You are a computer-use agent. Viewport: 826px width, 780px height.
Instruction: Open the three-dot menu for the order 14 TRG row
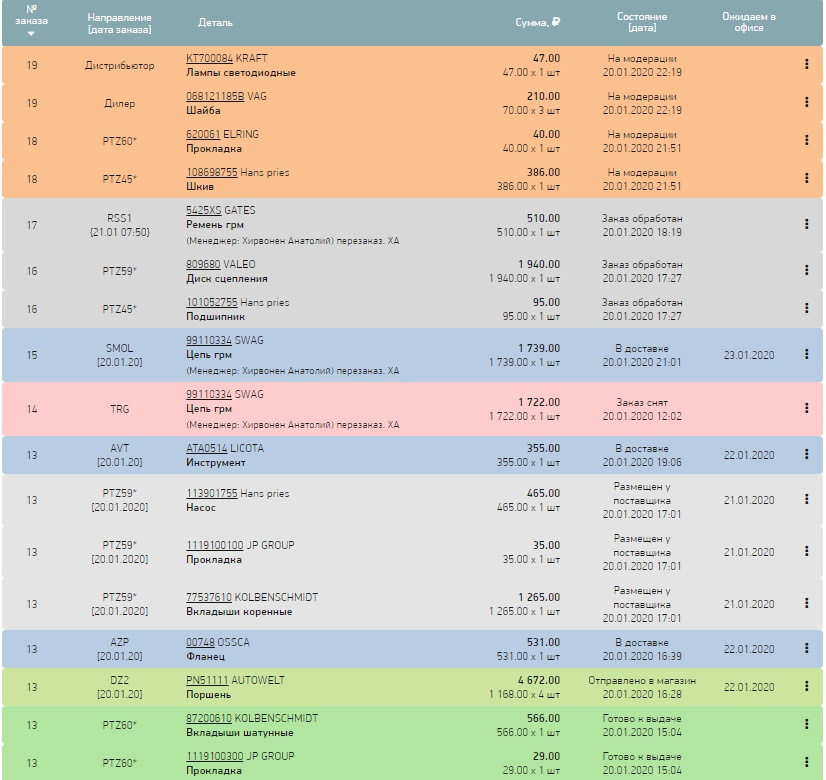pyautogui.click(x=807, y=408)
